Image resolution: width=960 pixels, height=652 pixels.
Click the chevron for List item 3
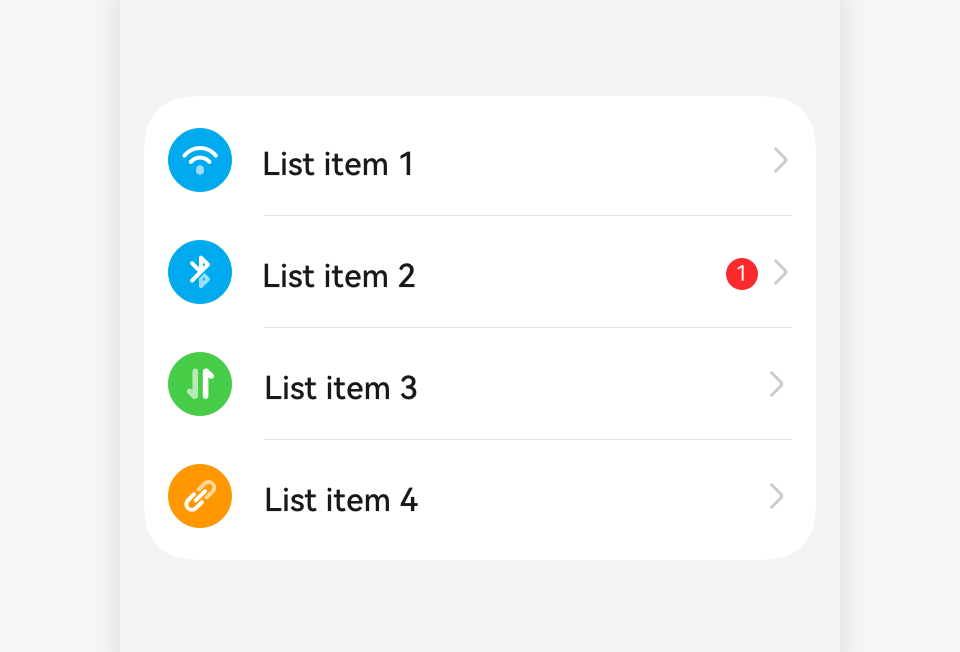[777, 384]
